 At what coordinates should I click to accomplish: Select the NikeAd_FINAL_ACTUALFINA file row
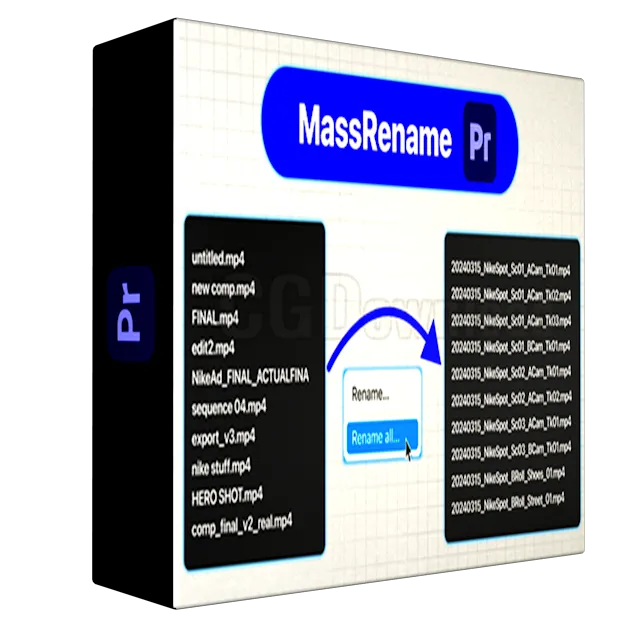250,377
